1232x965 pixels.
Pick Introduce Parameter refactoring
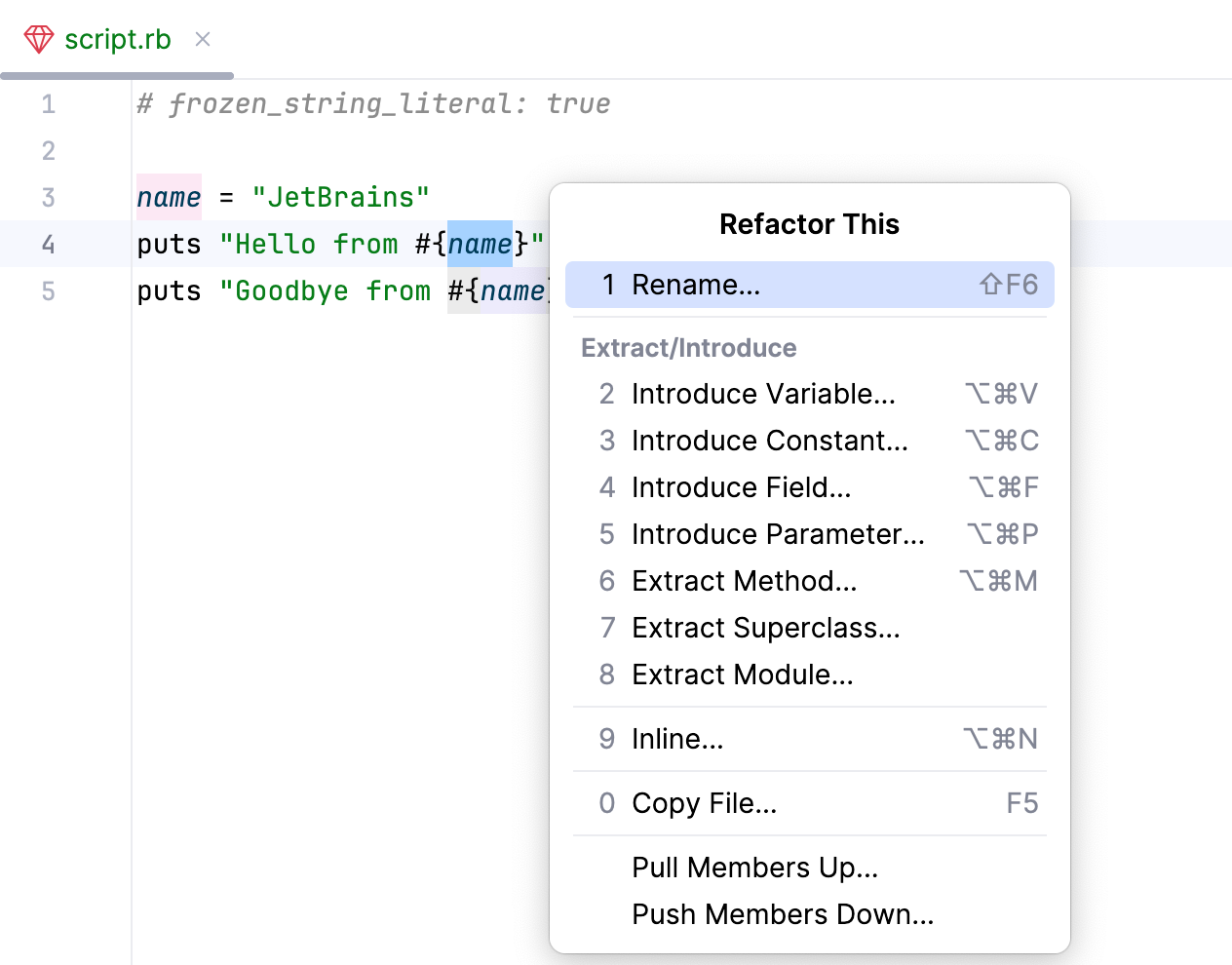tap(778, 534)
